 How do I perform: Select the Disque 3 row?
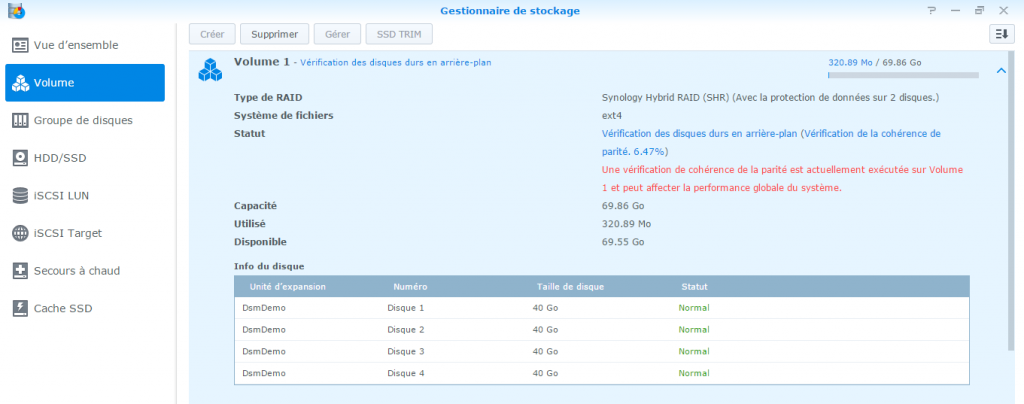coord(601,351)
